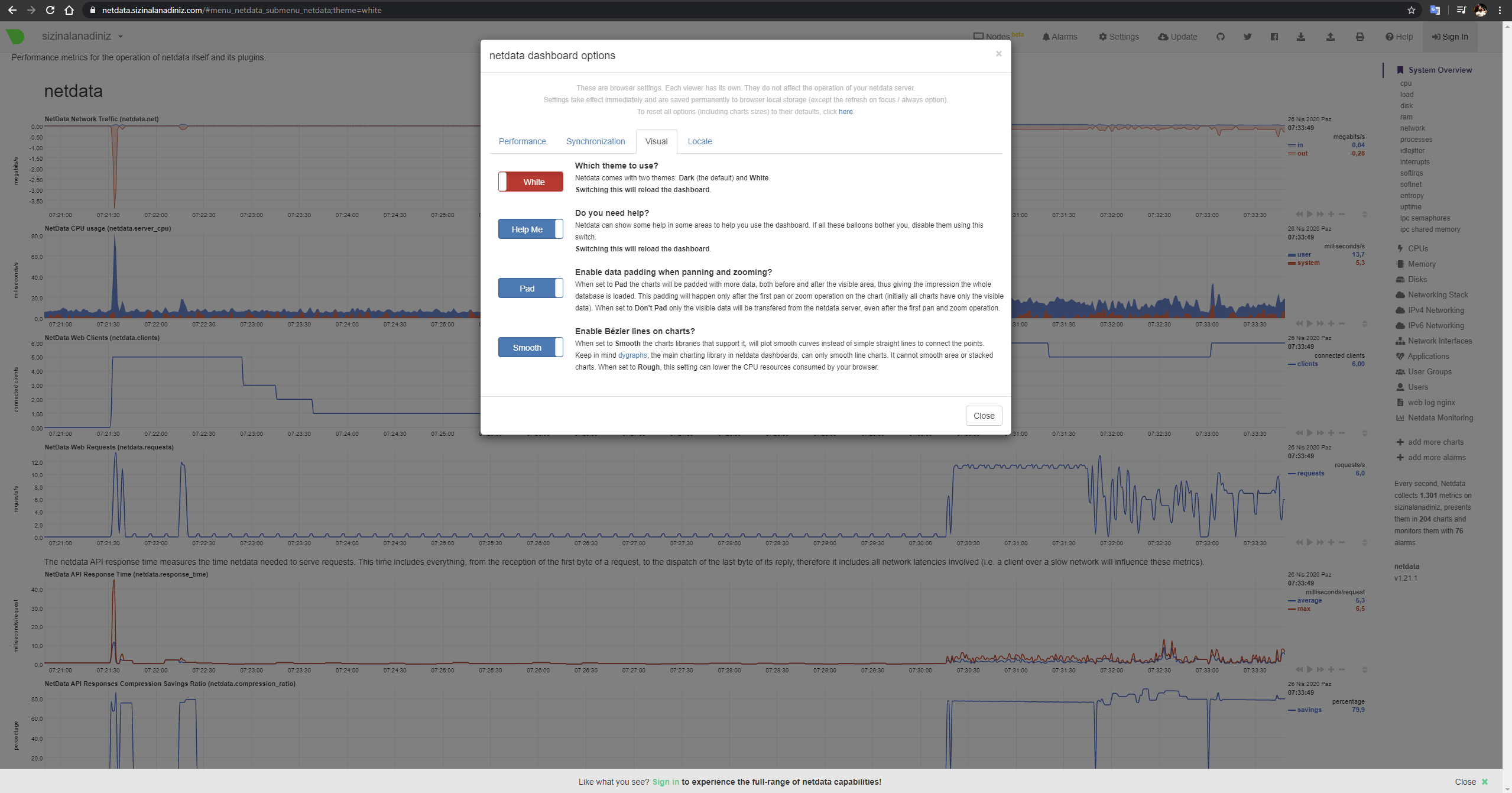Click the Update cloud icon
This screenshot has width=1512, height=793.
[x=1177, y=37]
